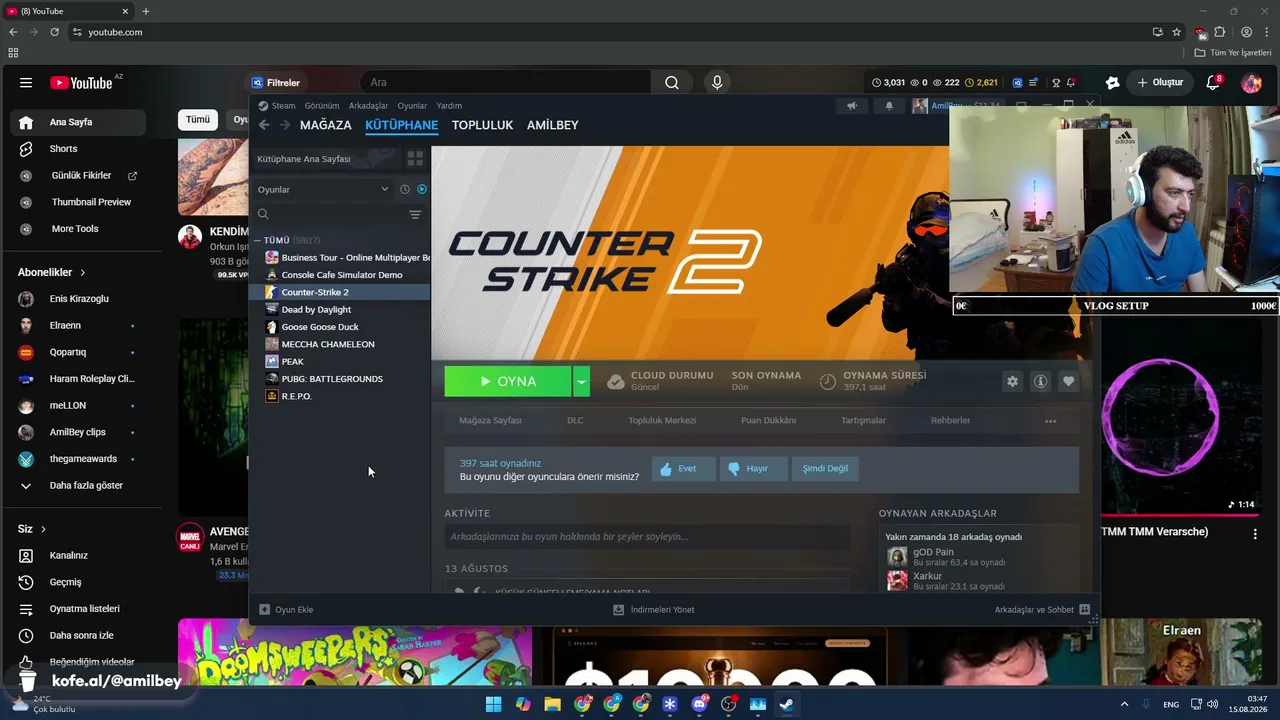
Task: Open the Topluluk Merkezi link
Action: click(x=662, y=421)
